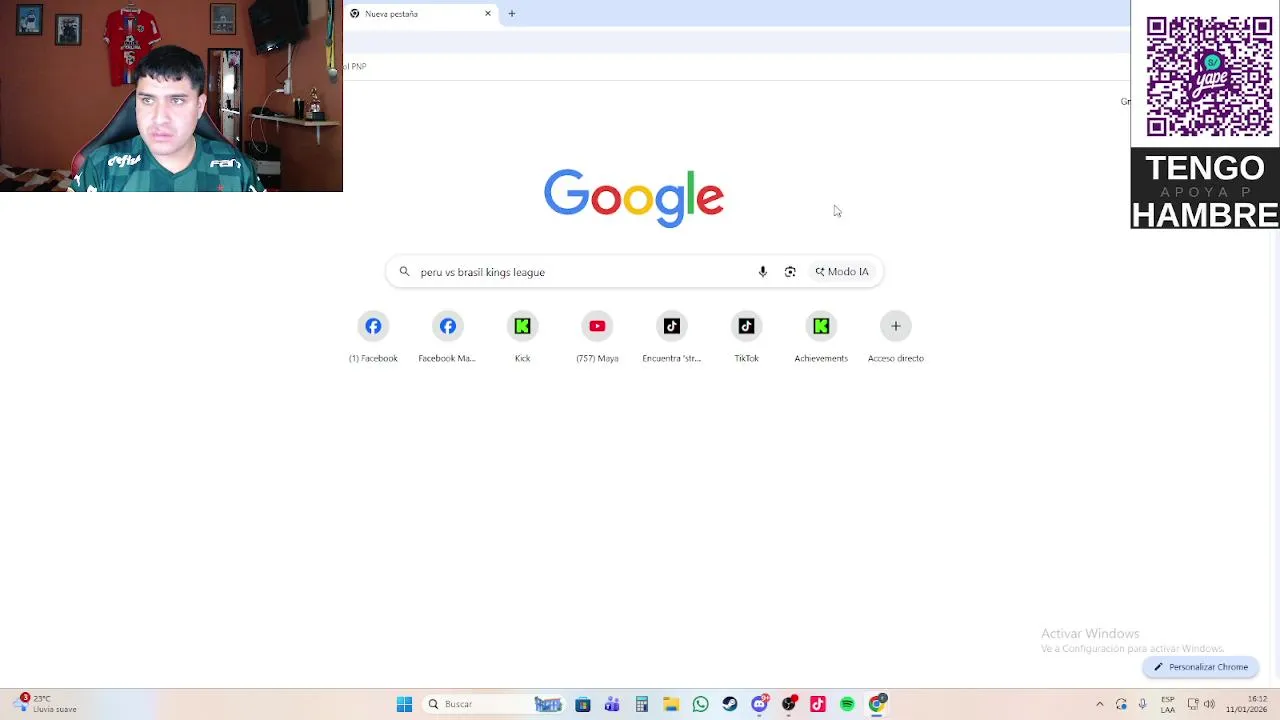
Task: Open the clock showing 16:12
Action: click(x=1246, y=704)
